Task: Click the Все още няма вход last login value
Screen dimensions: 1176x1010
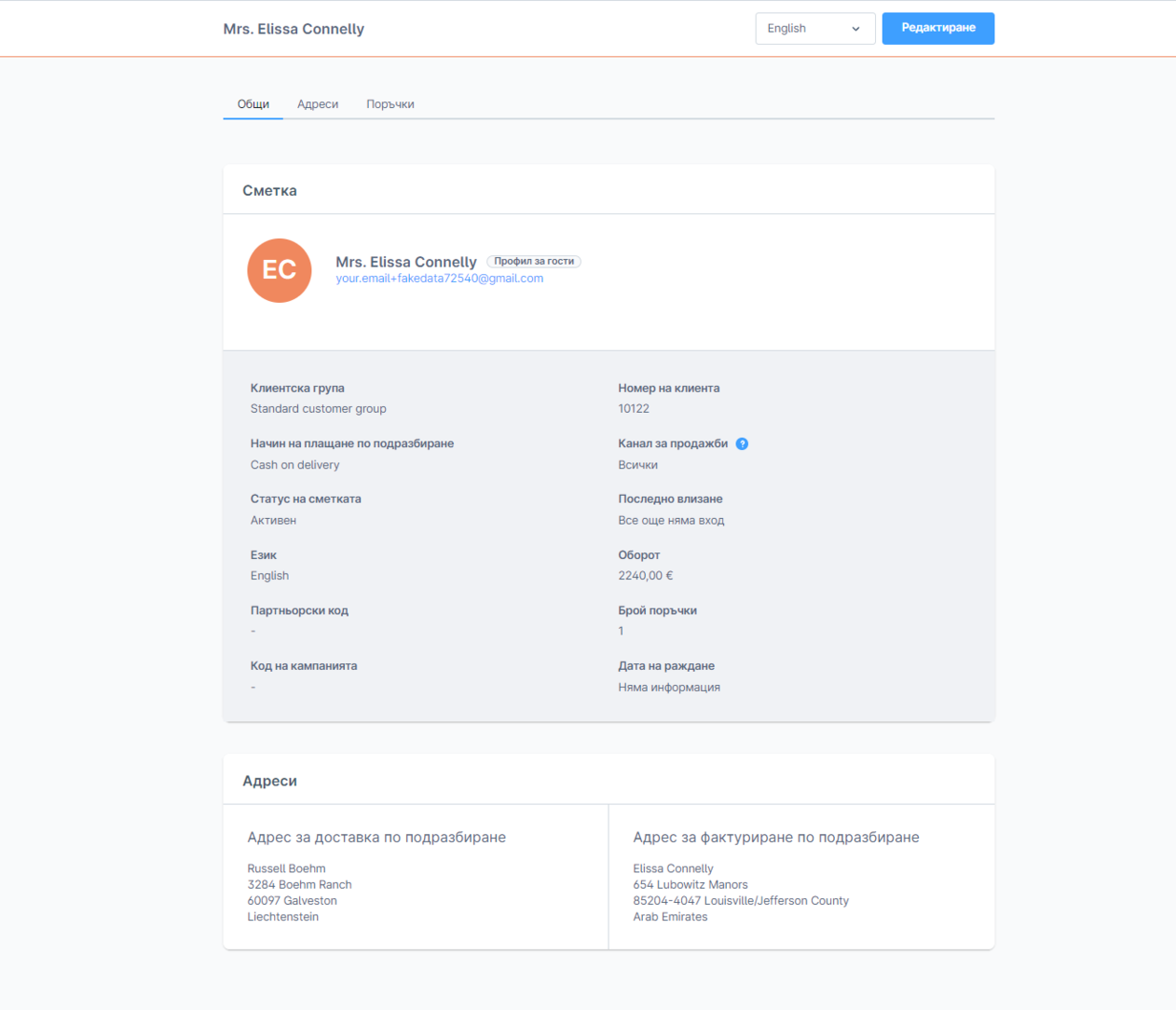Action: coord(671,521)
